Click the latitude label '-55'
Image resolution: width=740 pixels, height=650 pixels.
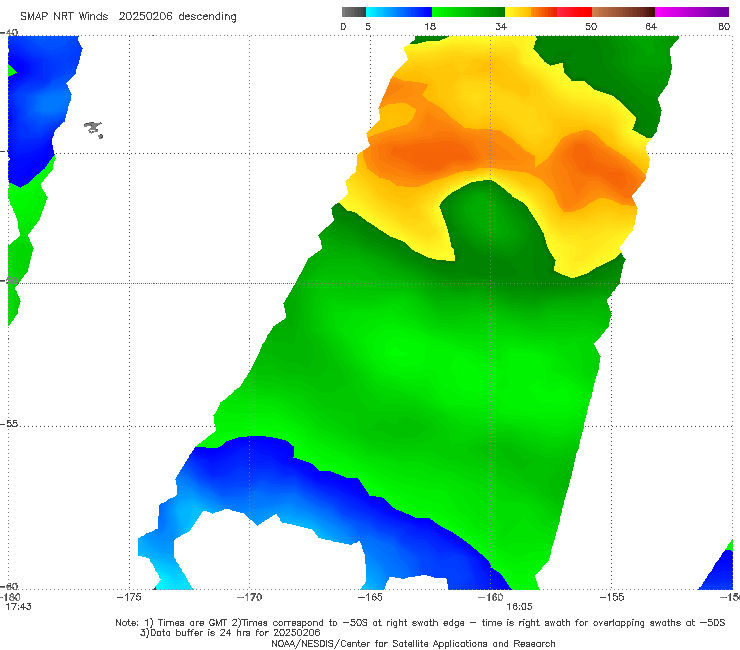coord(9,423)
